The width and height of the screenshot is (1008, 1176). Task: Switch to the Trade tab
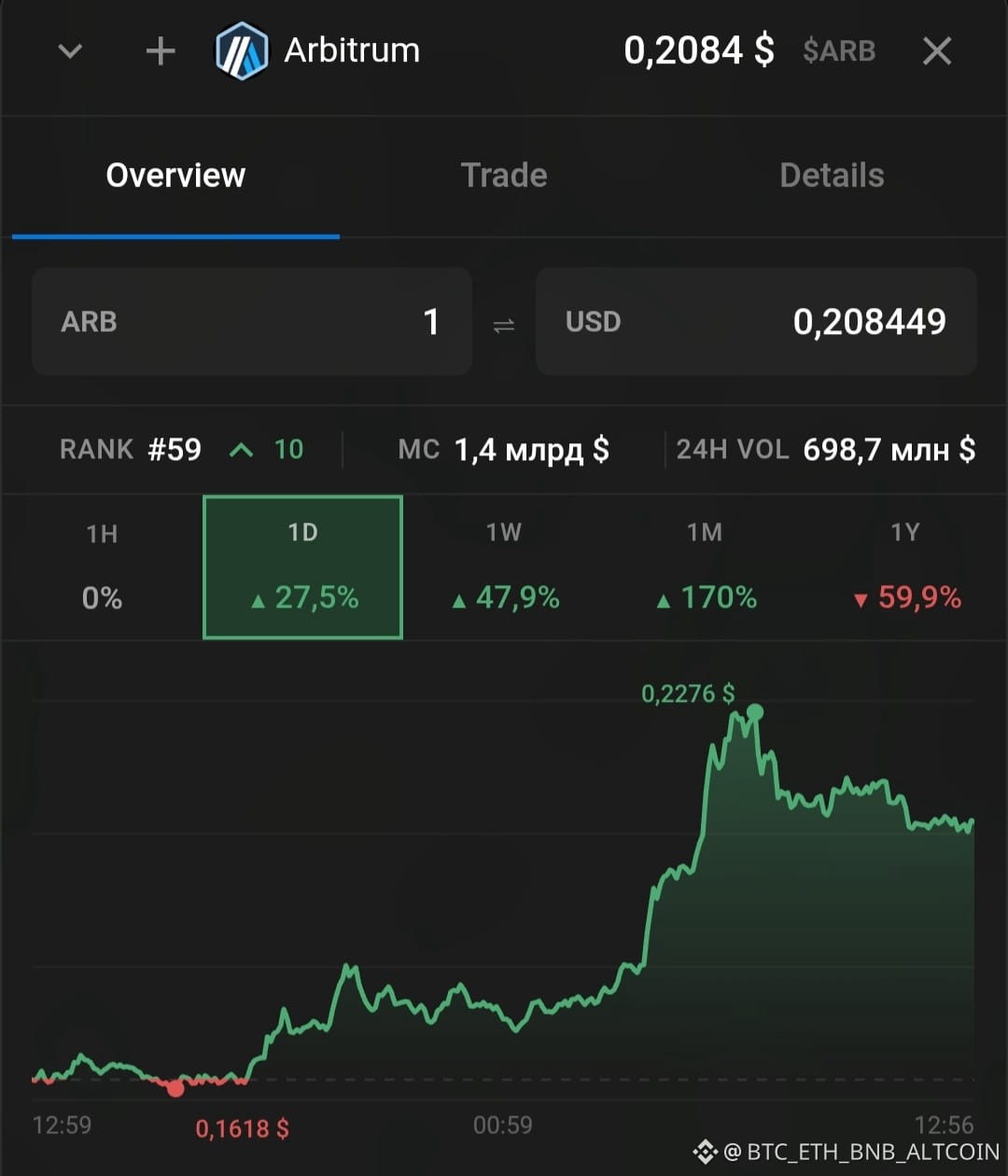[504, 175]
